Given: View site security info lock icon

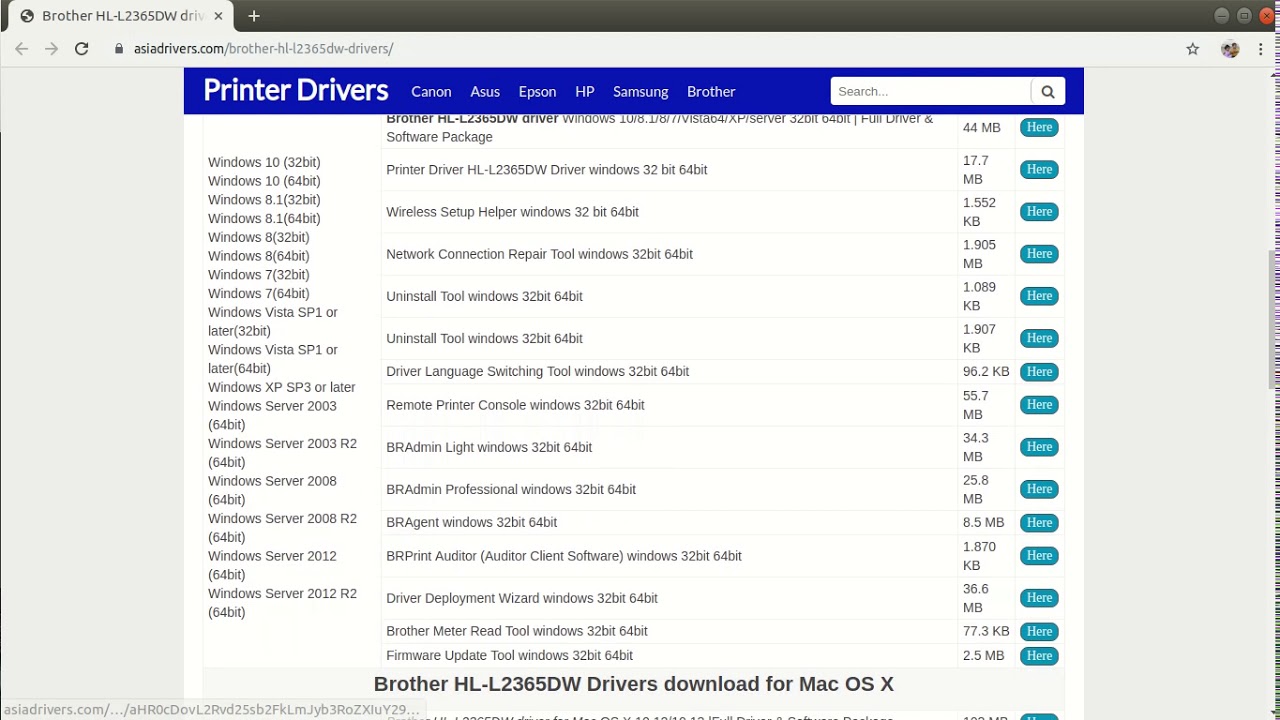Looking at the screenshot, I should click(119, 48).
